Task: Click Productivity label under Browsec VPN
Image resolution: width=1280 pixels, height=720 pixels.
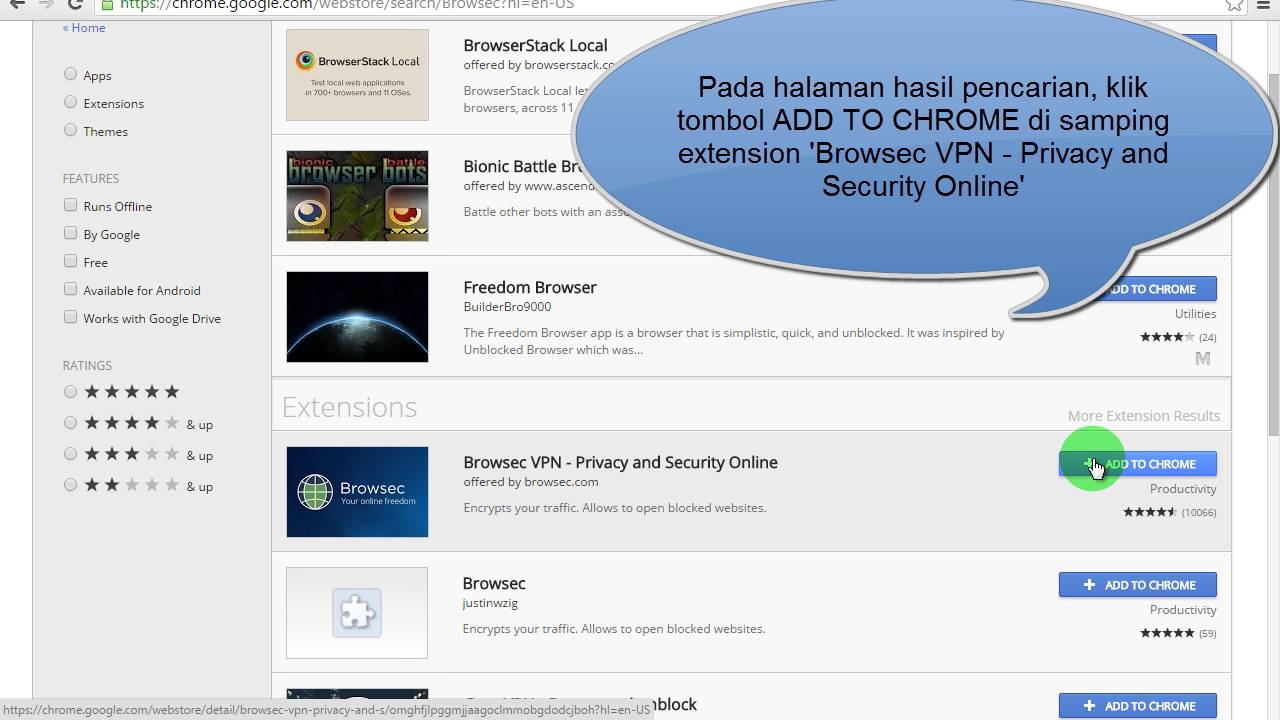Action: tap(1183, 489)
